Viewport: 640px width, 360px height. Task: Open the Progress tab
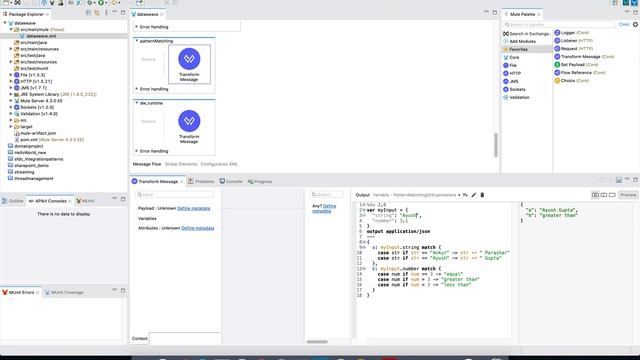pyautogui.click(x=260, y=181)
